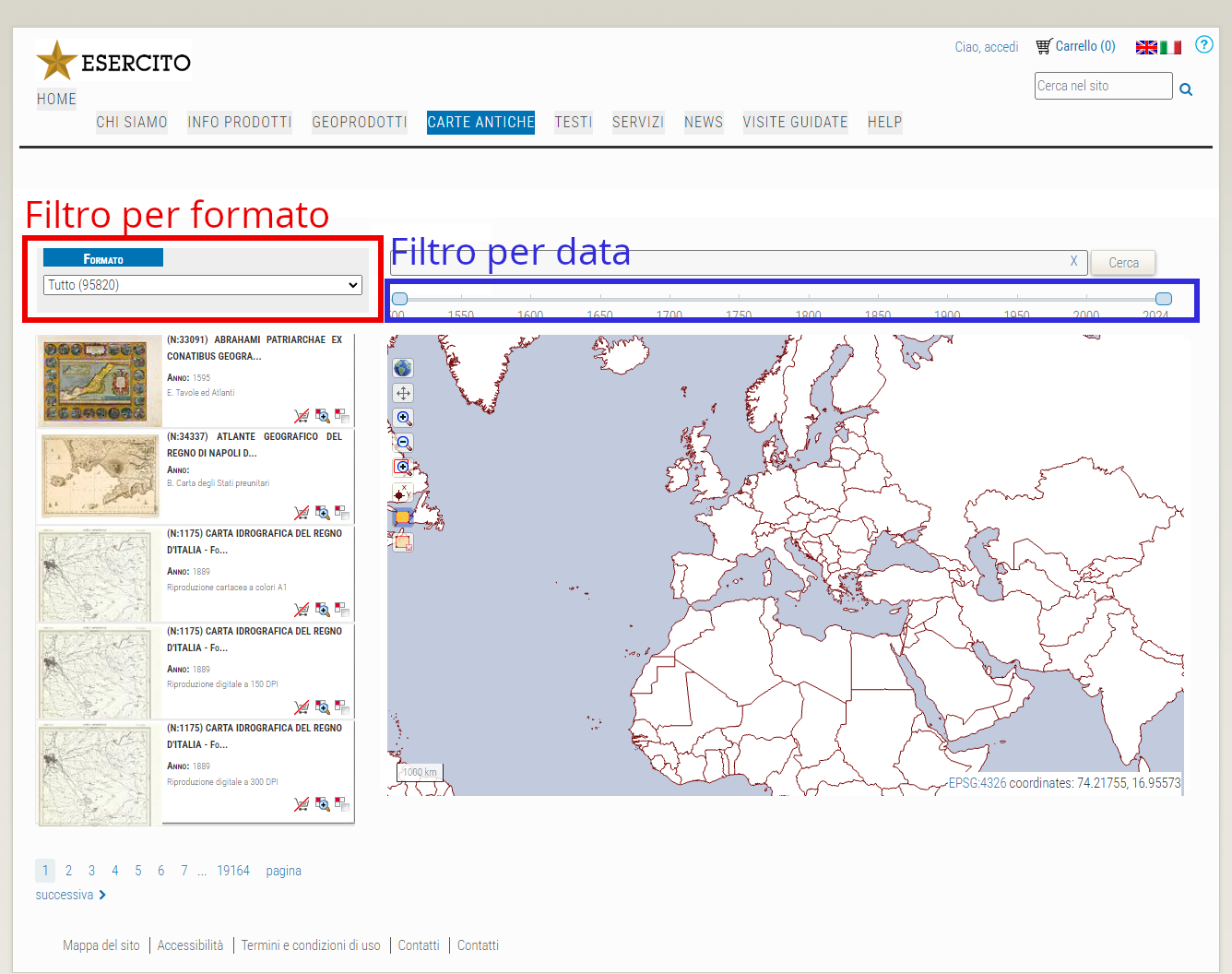The image size is (1232, 974).
Task: Click the Cerca nel sito field
Action: (1103, 86)
